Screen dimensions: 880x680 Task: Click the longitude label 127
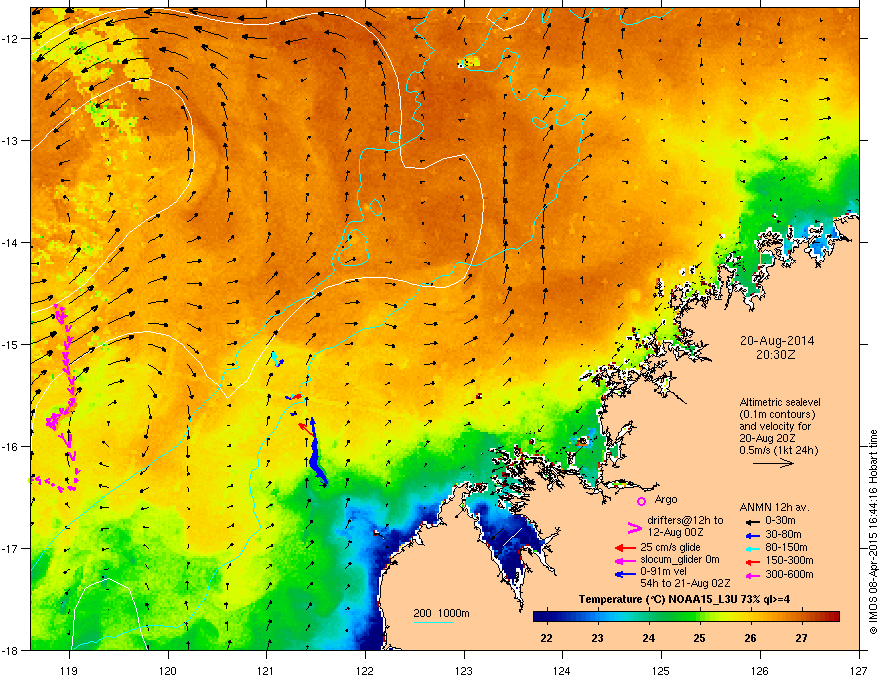pyautogui.click(x=859, y=670)
